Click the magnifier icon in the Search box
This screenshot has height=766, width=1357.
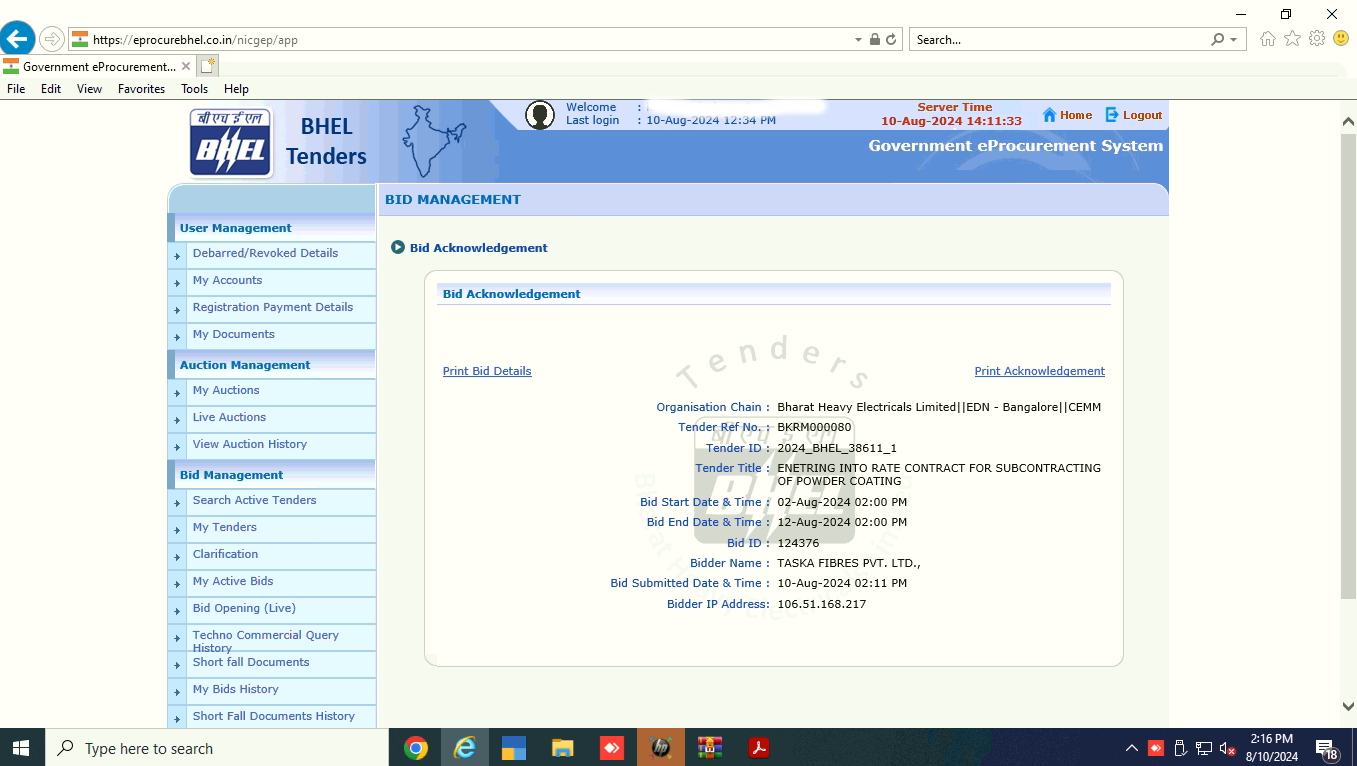1217,40
